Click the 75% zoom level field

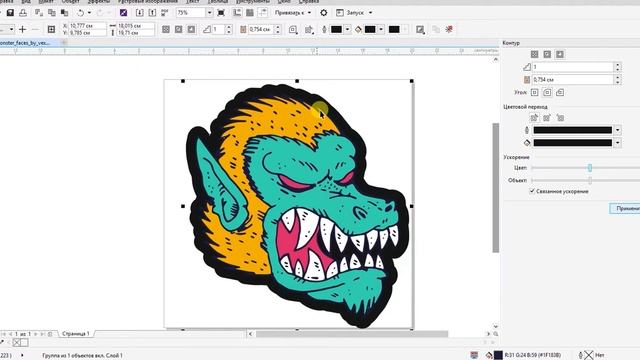coord(191,13)
